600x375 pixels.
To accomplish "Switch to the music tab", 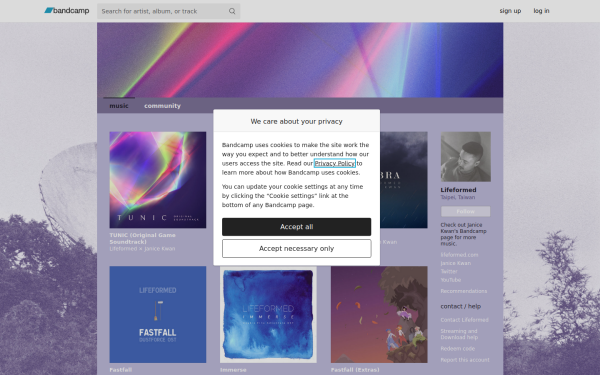I will click(119, 106).
